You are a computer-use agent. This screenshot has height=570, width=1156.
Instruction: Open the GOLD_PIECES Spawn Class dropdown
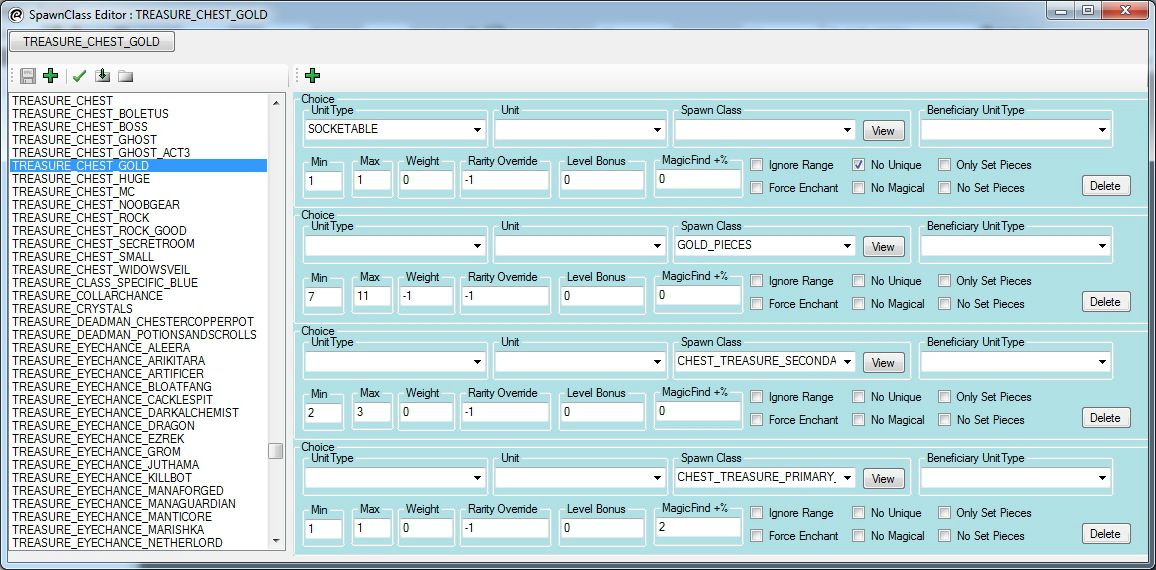[848, 246]
